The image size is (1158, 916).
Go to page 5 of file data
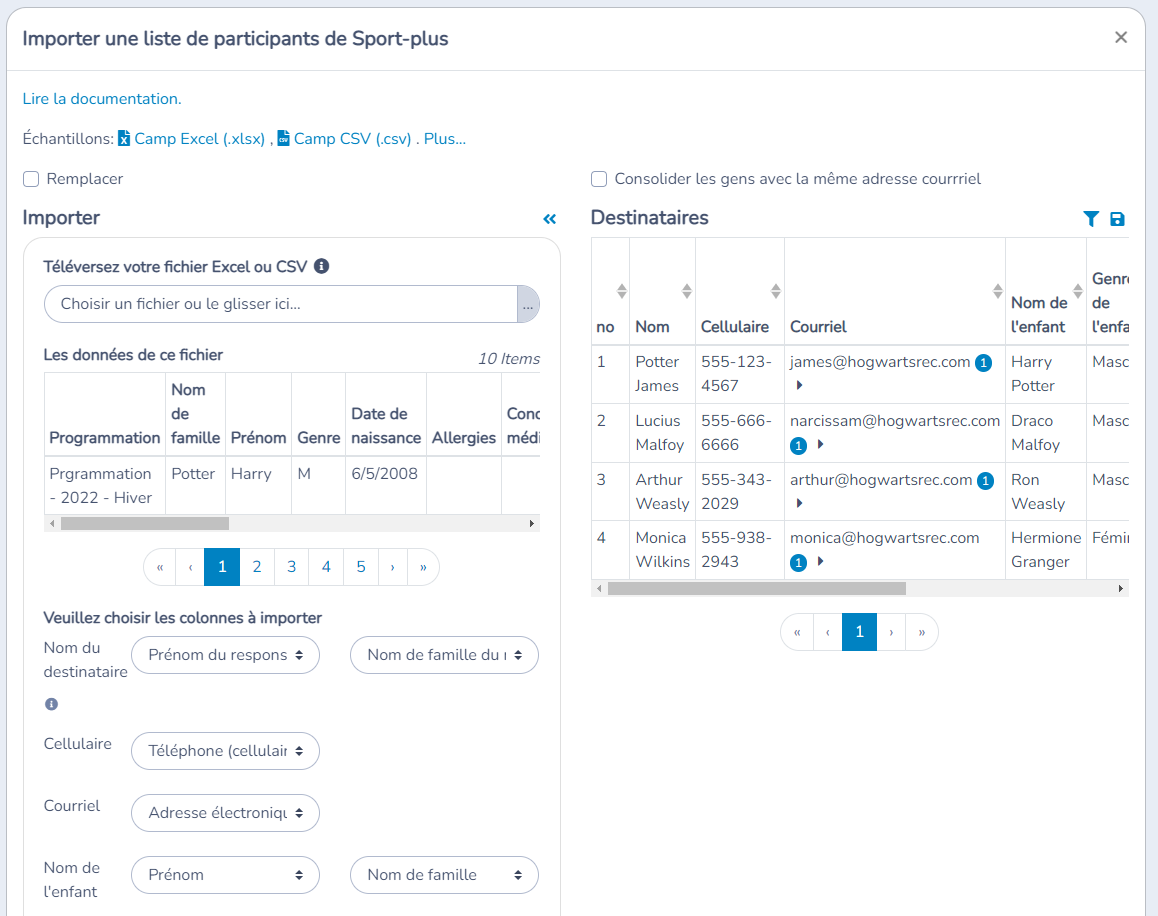tap(361, 567)
